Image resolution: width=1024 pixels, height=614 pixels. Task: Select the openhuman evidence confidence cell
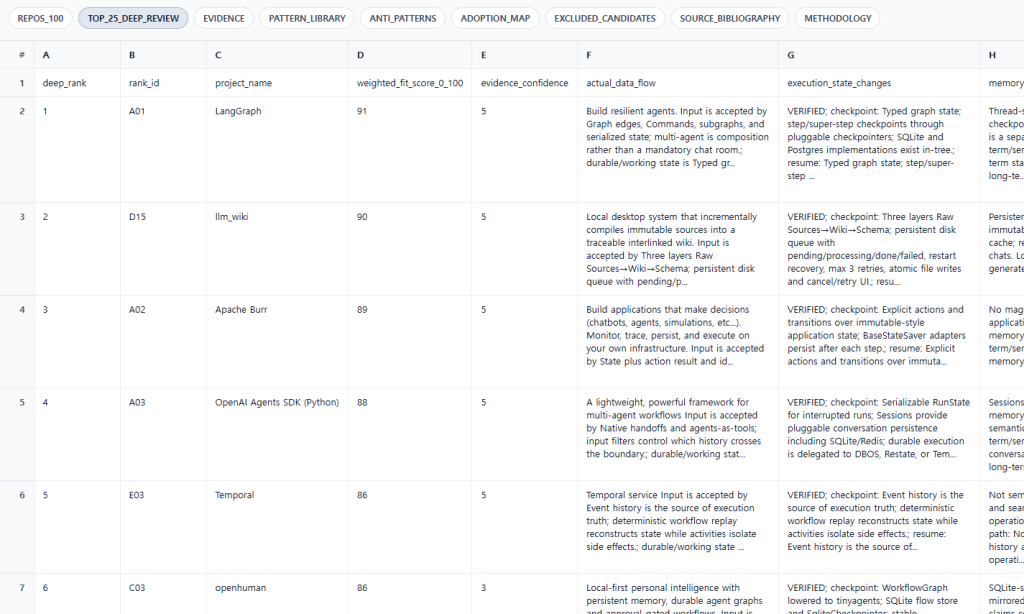pos(524,594)
